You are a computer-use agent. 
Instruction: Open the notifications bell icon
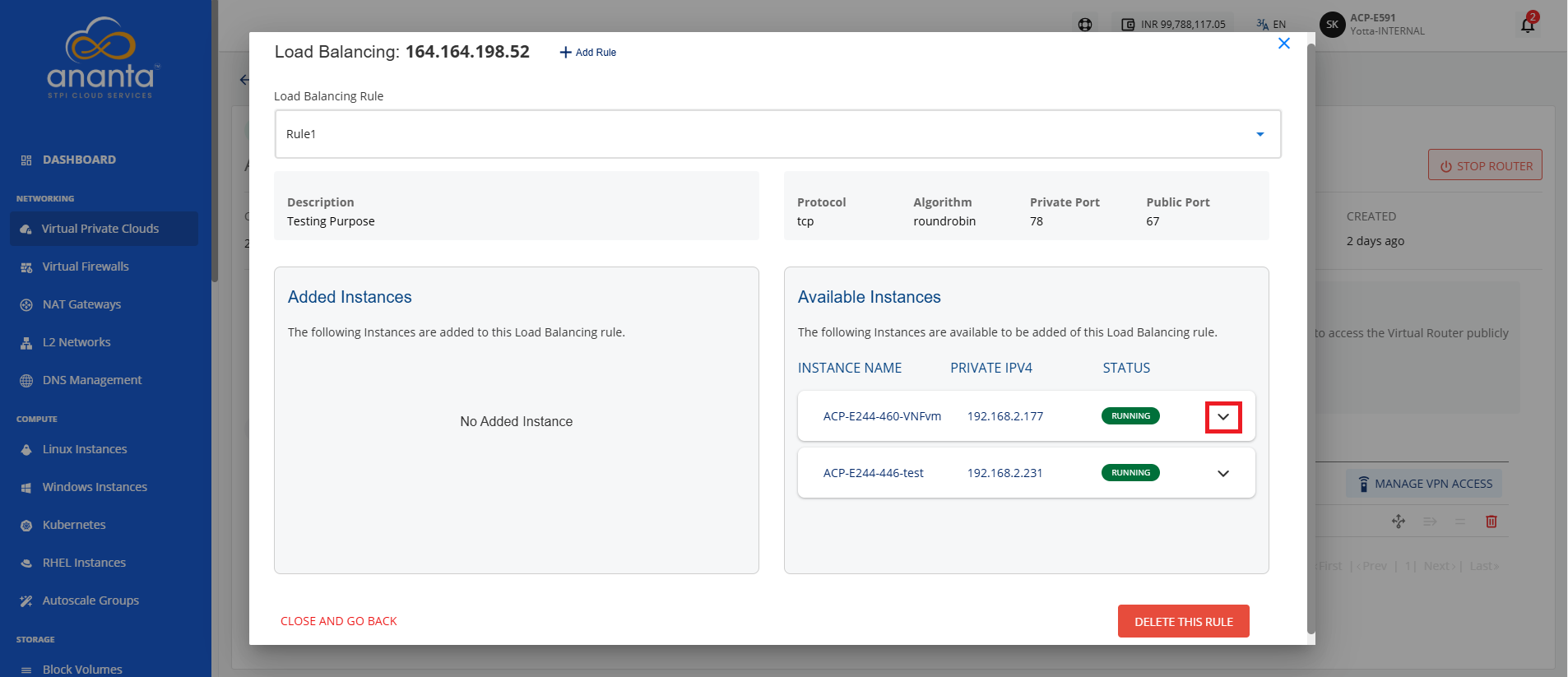(1528, 25)
